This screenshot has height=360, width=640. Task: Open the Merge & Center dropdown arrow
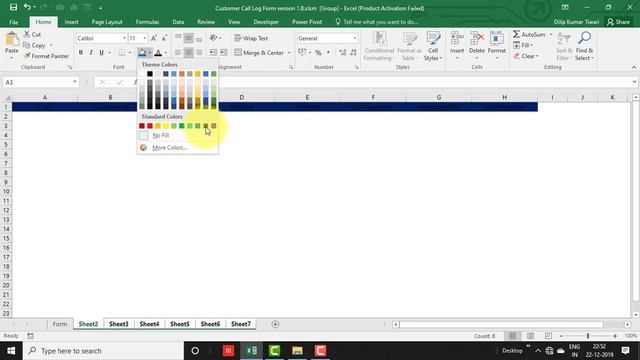[x=289, y=53]
